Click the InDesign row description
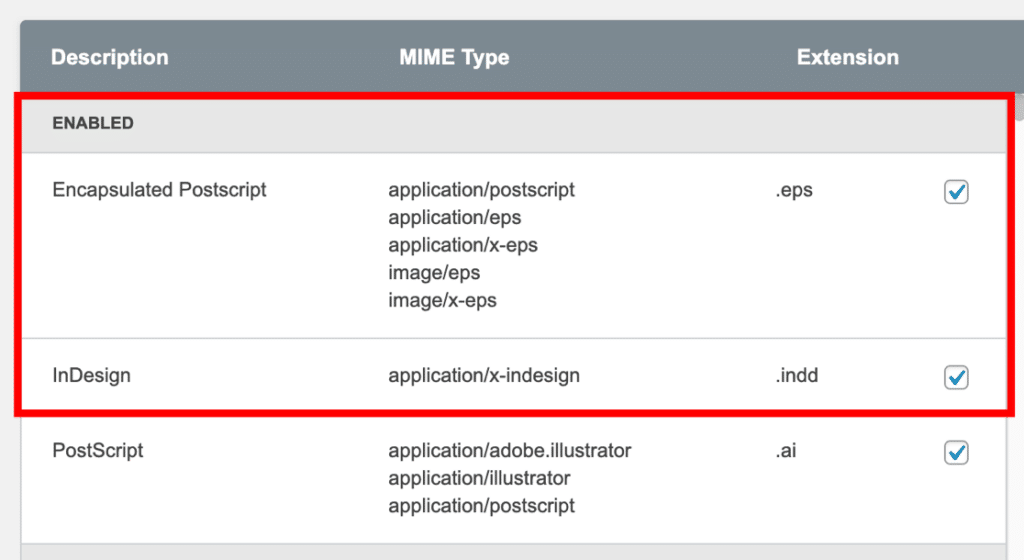This screenshot has width=1024, height=560. 91,376
